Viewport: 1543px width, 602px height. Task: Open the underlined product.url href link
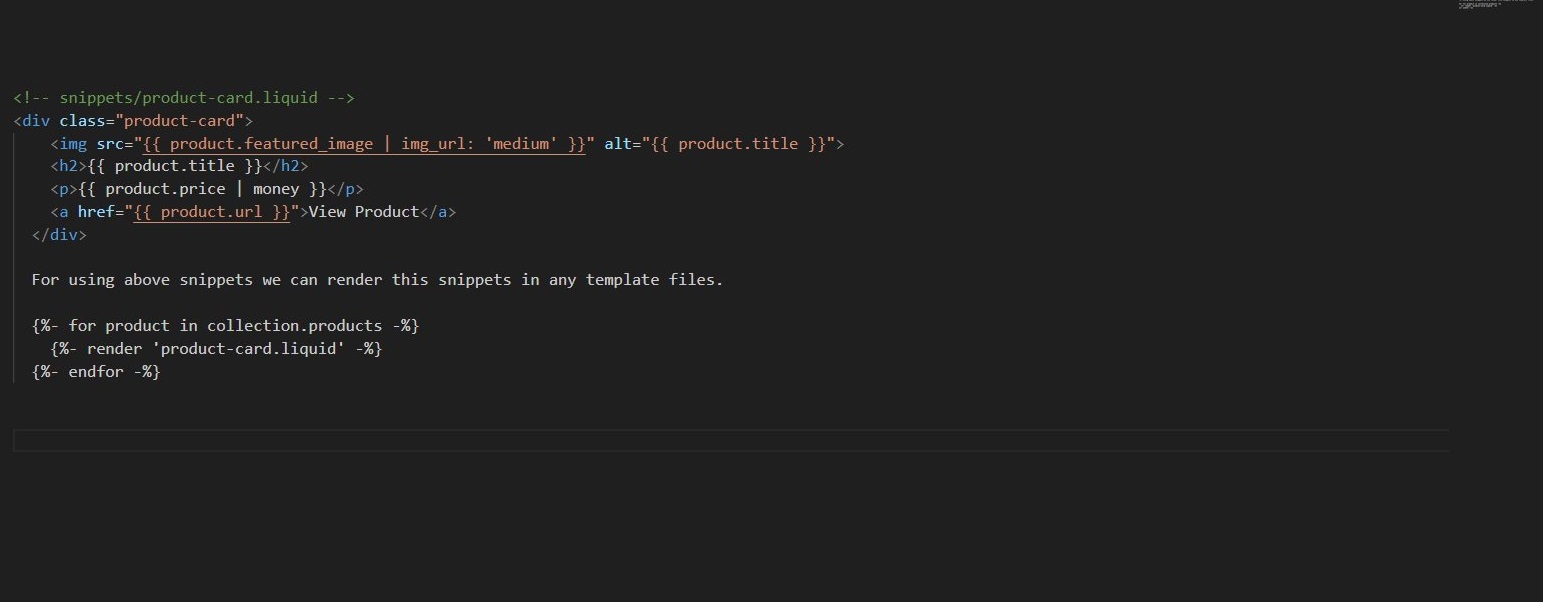click(x=212, y=212)
